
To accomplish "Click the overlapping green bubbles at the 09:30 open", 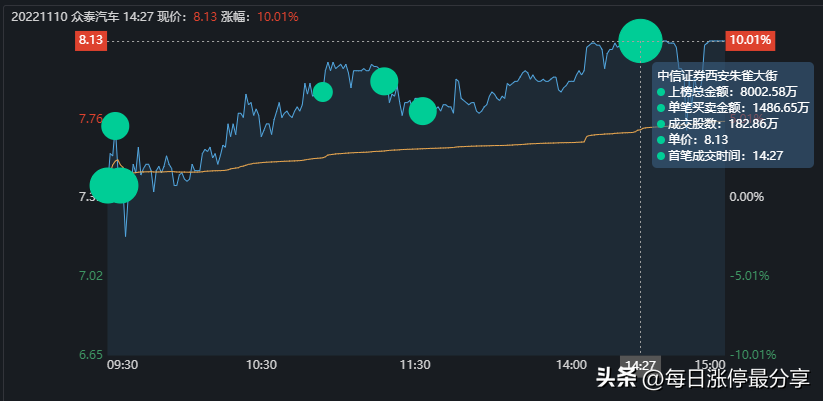I will (114, 185).
